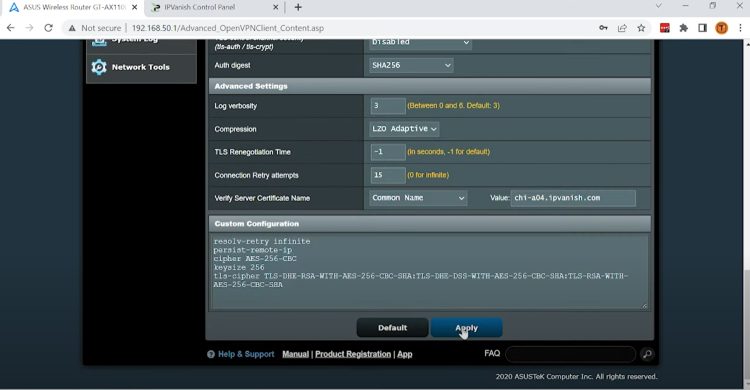Open the Product Registration link
The image size is (750, 390).
click(353, 354)
